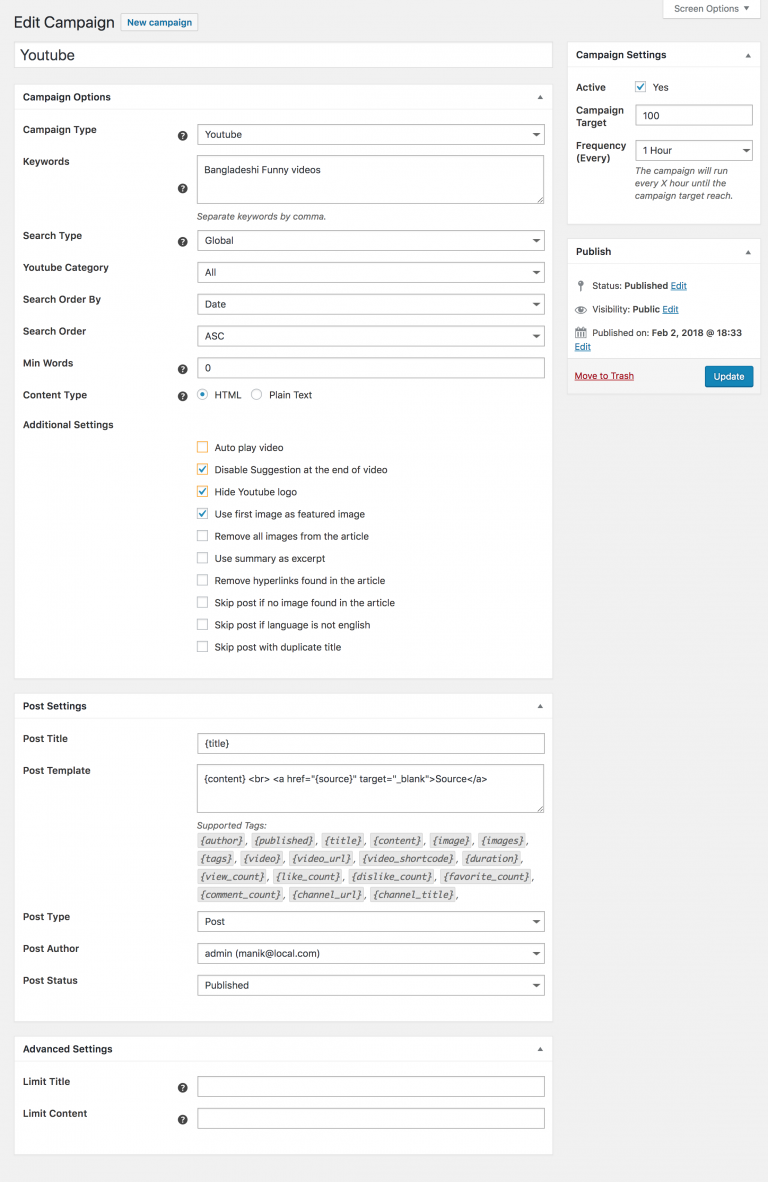The image size is (768, 1182).
Task: Check Remove all images from the article
Action: tap(202, 536)
